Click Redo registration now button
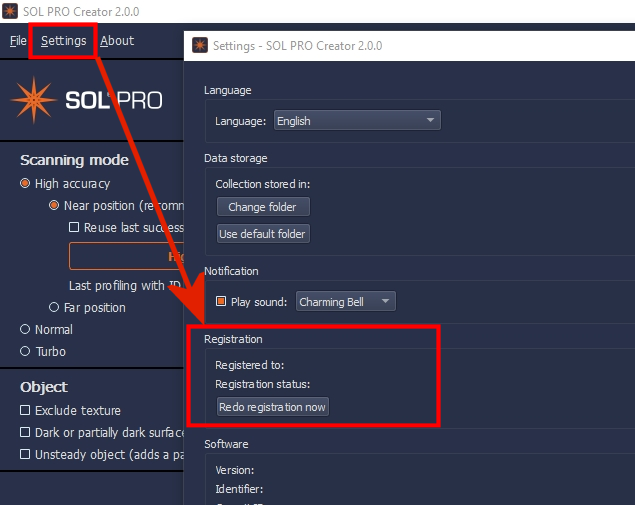This screenshot has width=635, height=505. click(273, 407)
